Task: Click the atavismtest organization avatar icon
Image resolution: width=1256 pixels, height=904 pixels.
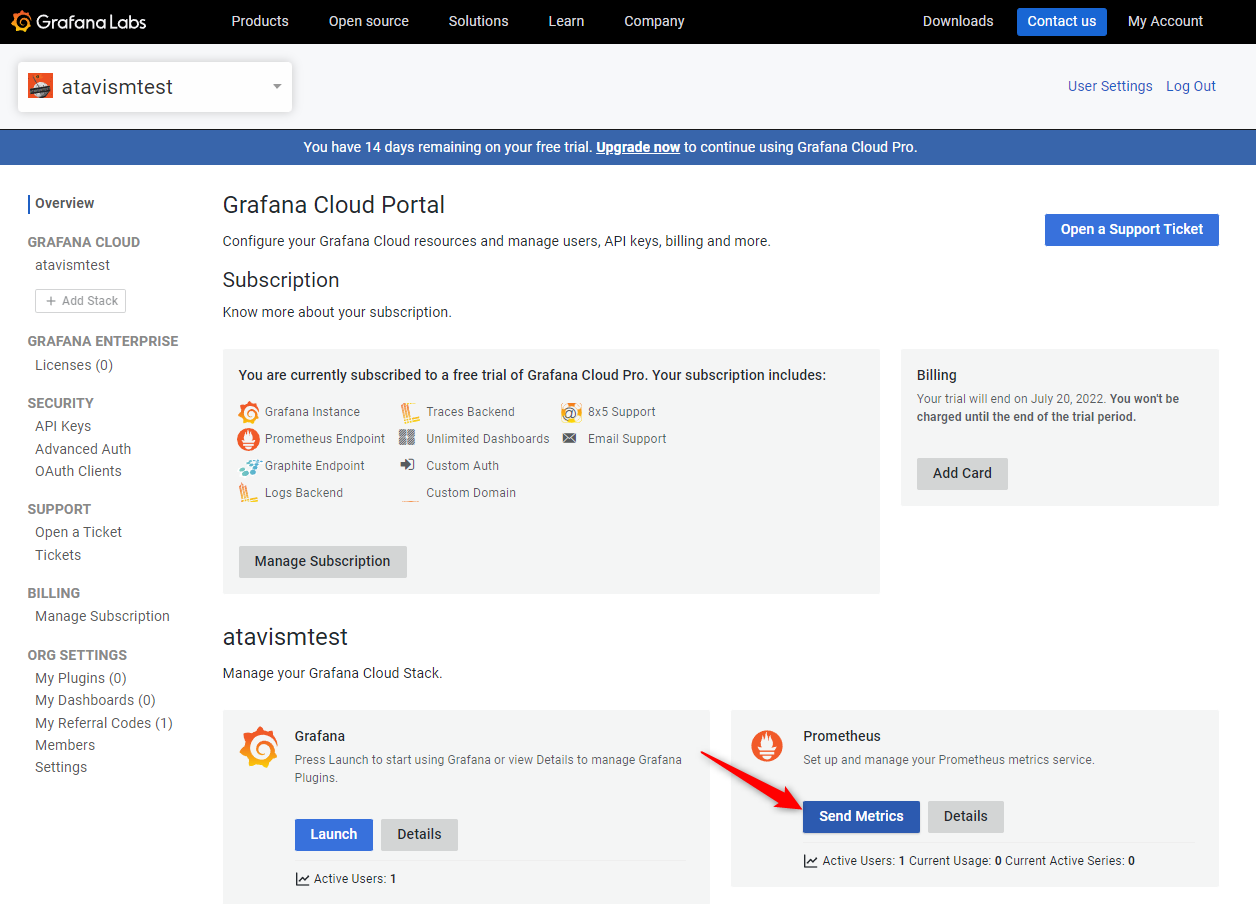Action: pos(40,87)
